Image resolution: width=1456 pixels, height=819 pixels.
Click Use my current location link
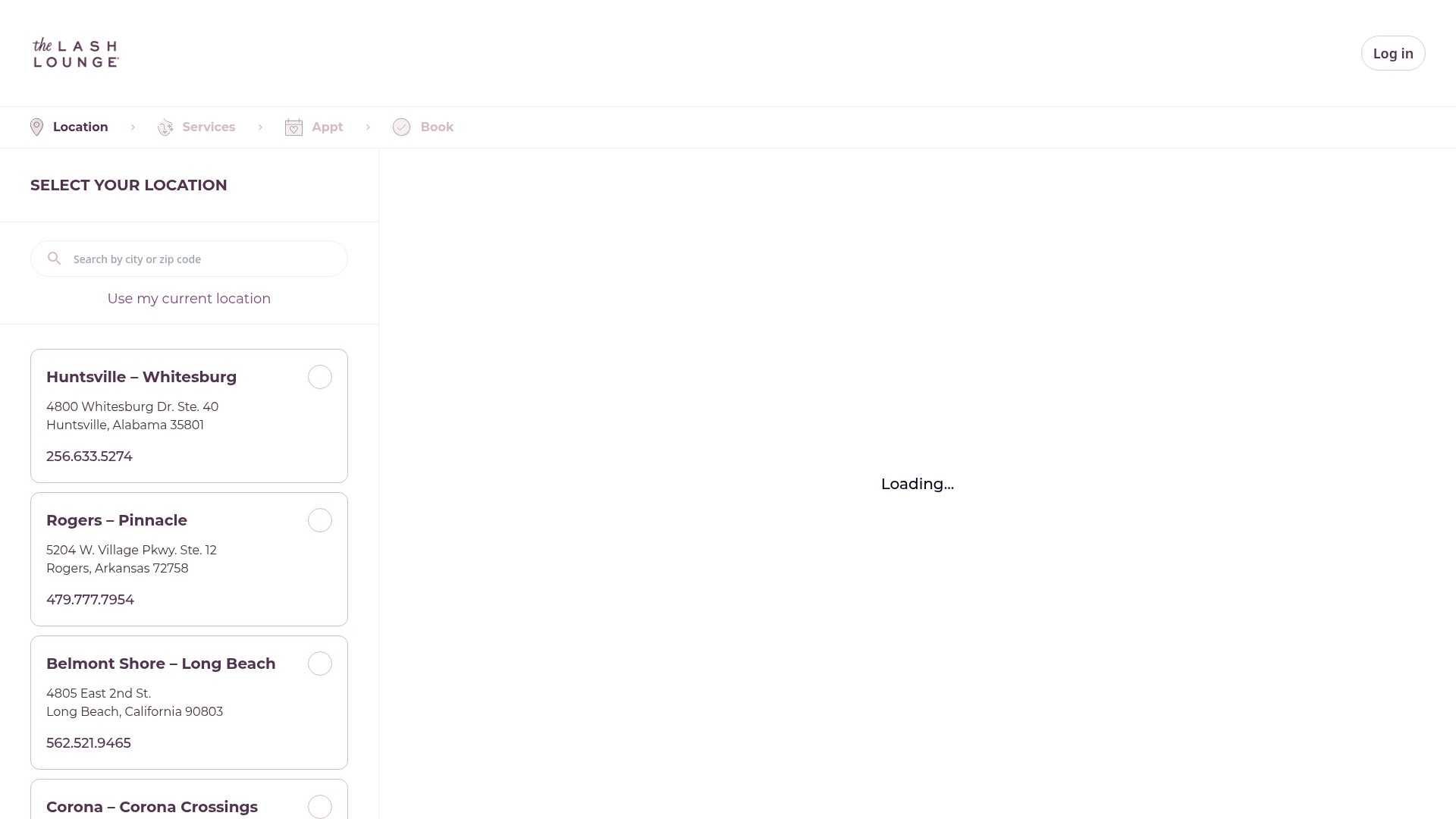pos(189,299)
